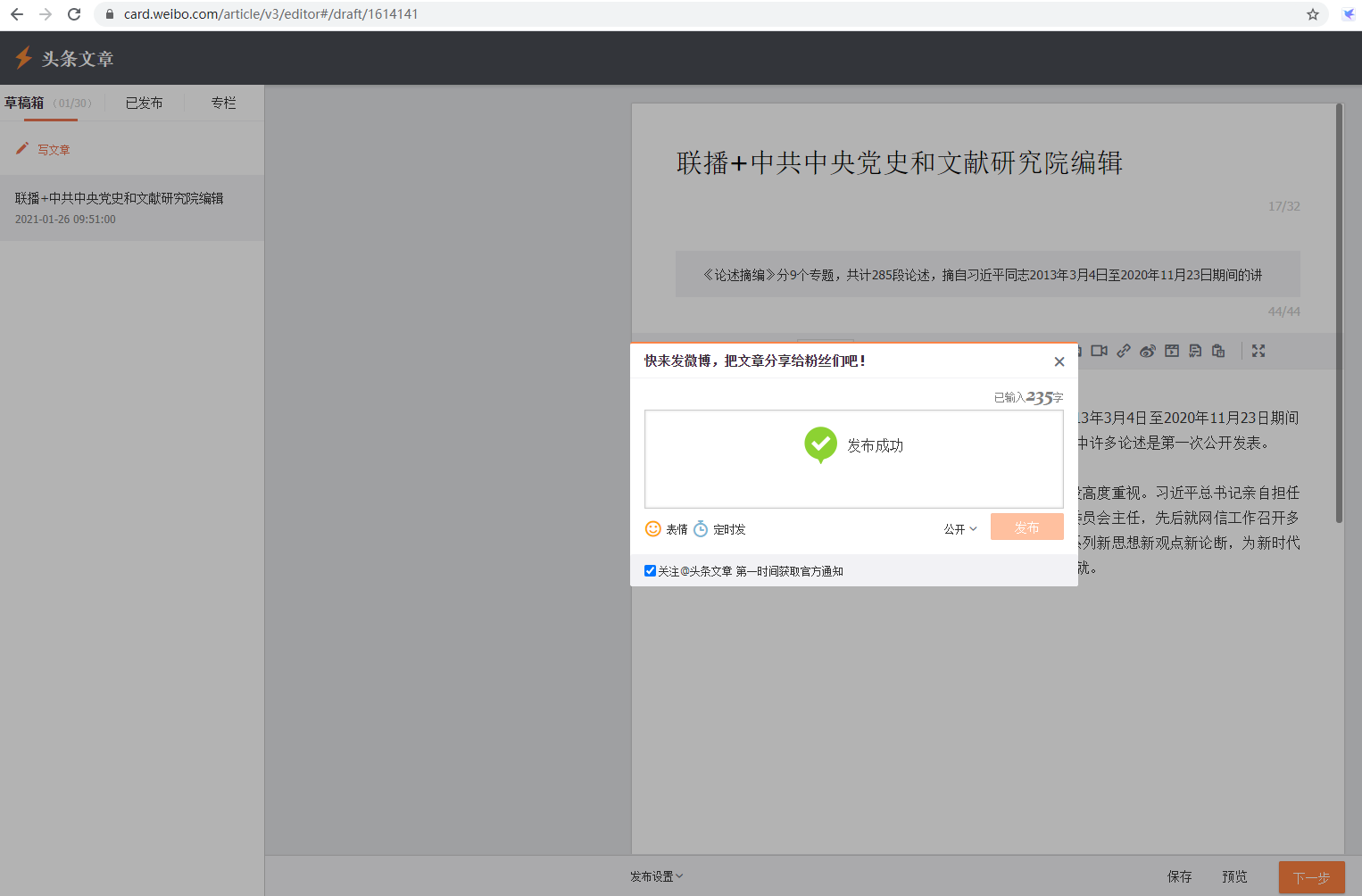Image resolution: width=1362 pixels, height=896 pixels.
Task: Click the import Word document icon
Action: pos(1195,351)
